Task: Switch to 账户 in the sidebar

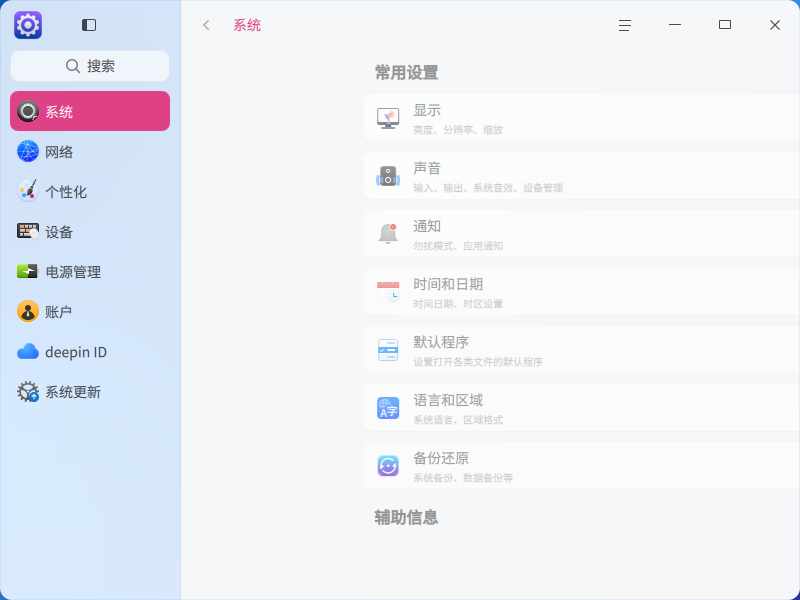Action: point(90,312)
